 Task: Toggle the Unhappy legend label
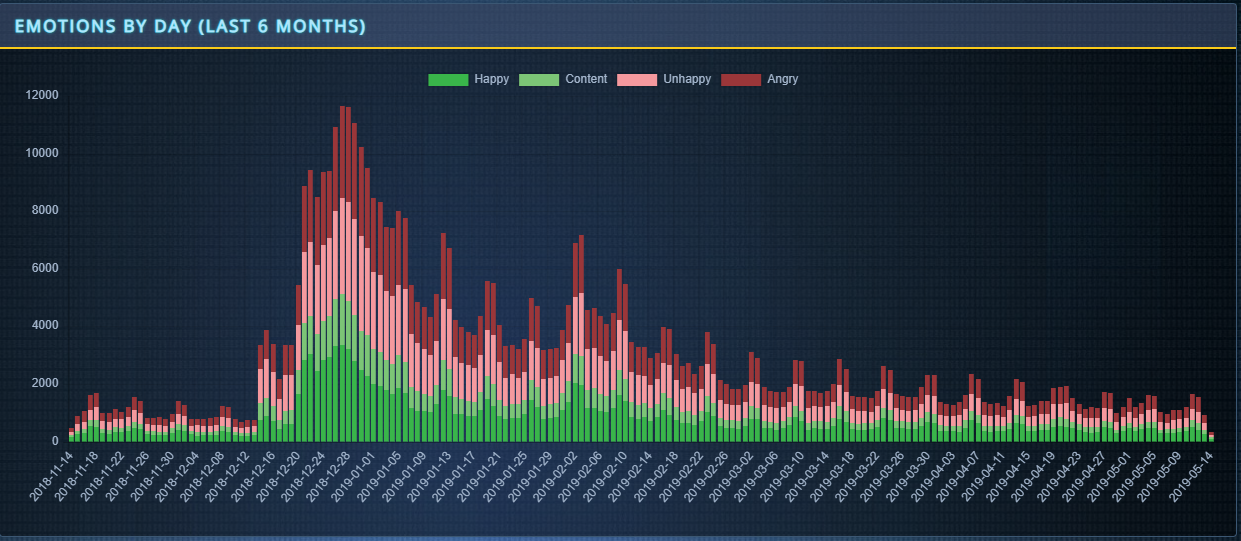[687, 79]
